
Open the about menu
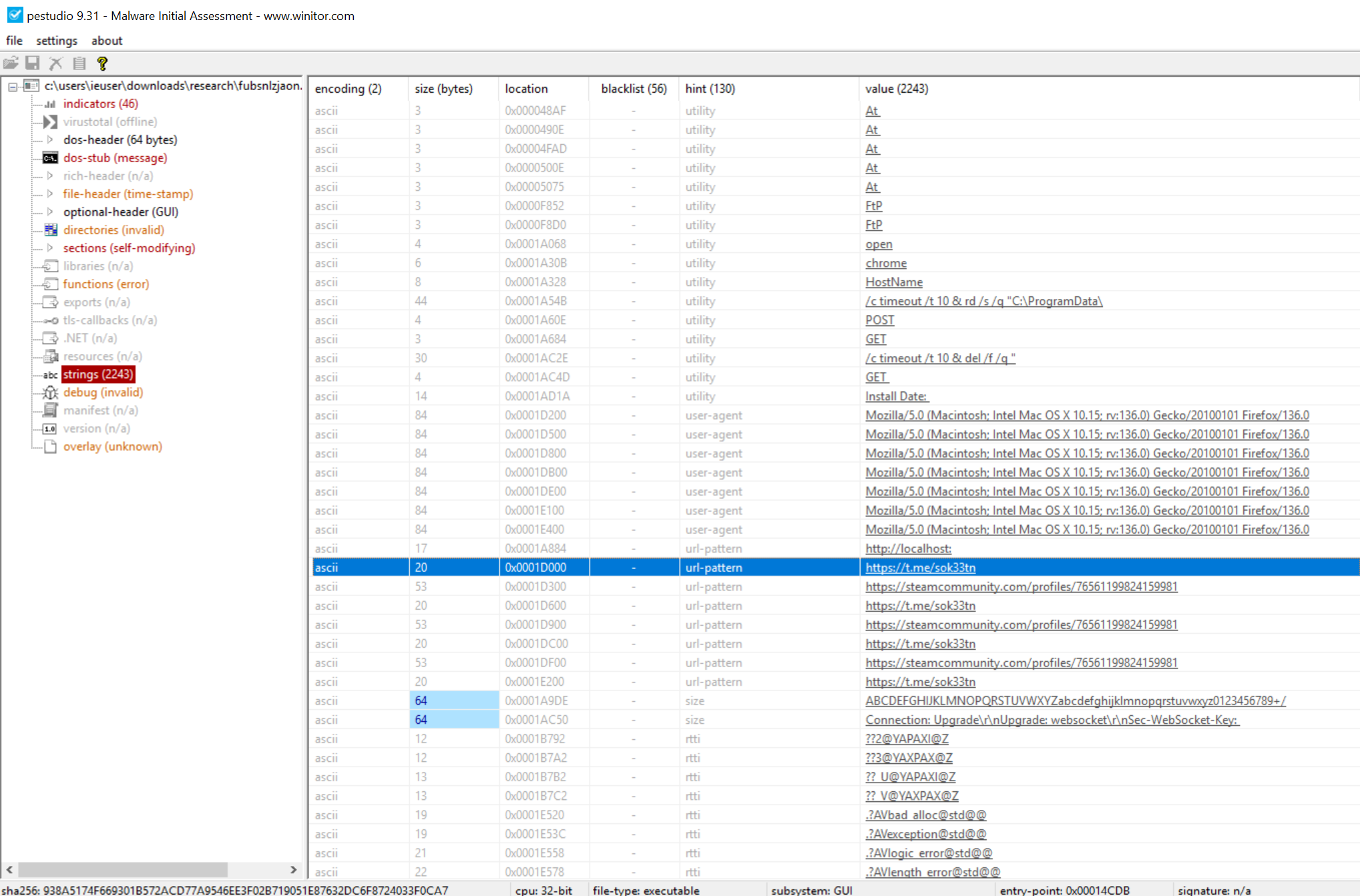pyautogui.click(x=107, y=41)
